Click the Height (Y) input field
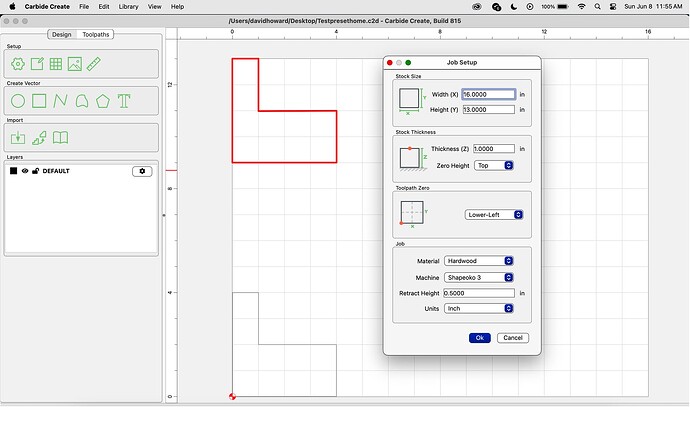The width and height of the screenshot is (690, 445). click(x=488, y=110)
